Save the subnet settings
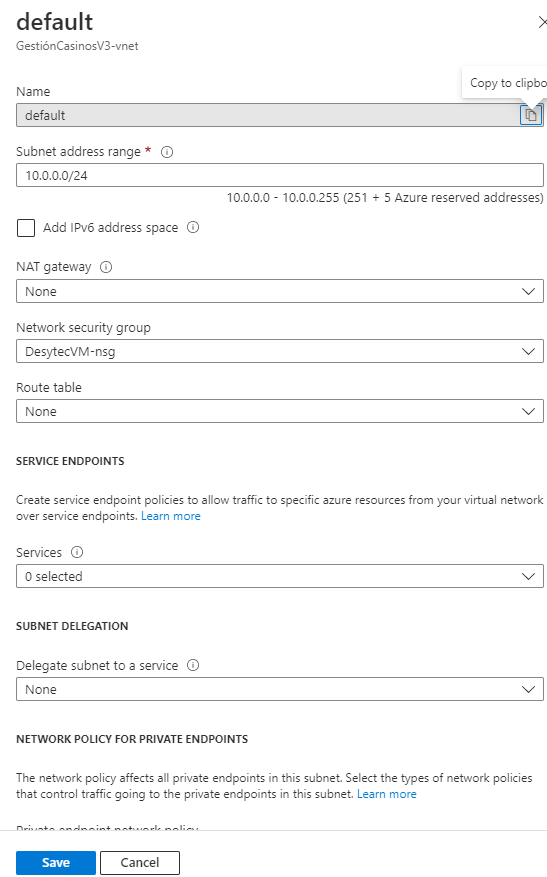 (x=56, y=862)
